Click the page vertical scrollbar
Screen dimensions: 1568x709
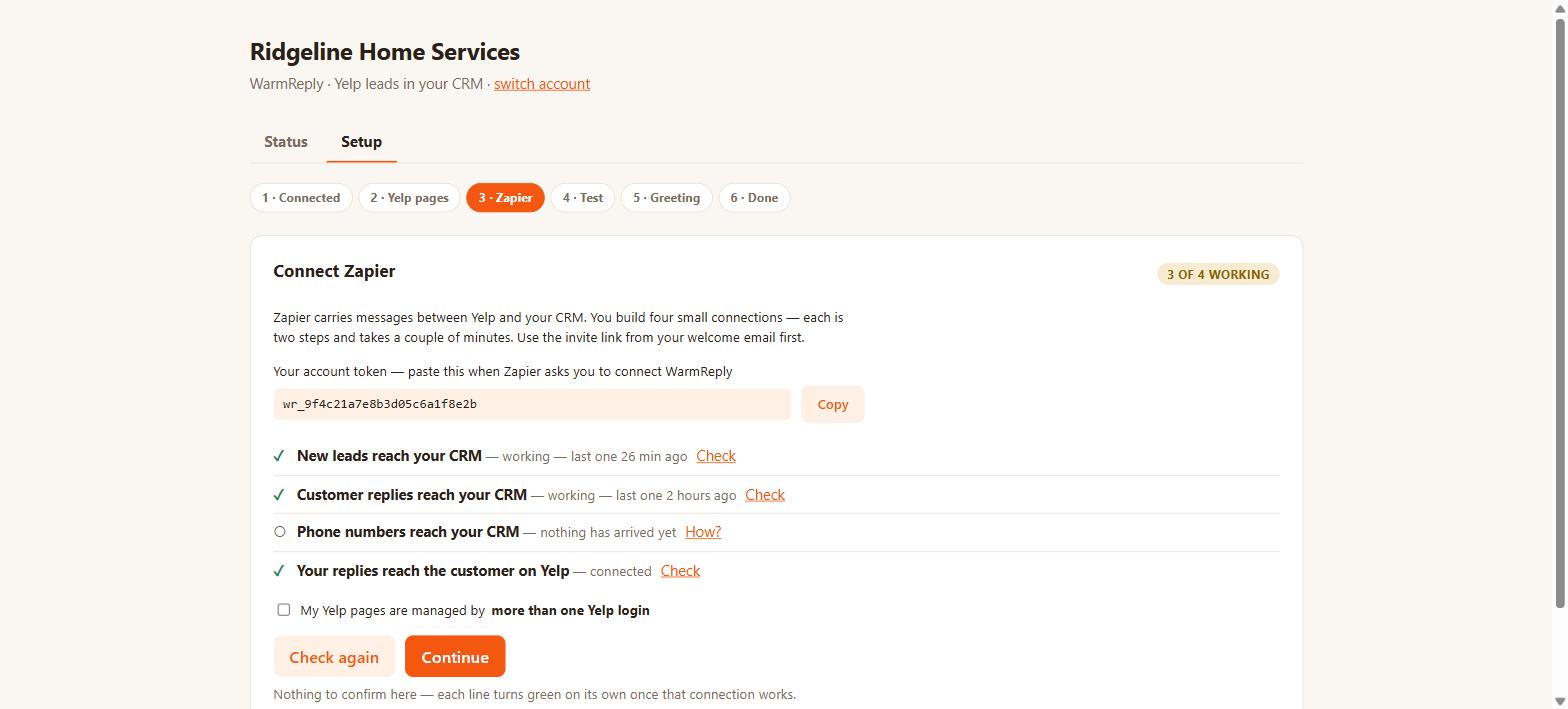(x=1560, y=312)
